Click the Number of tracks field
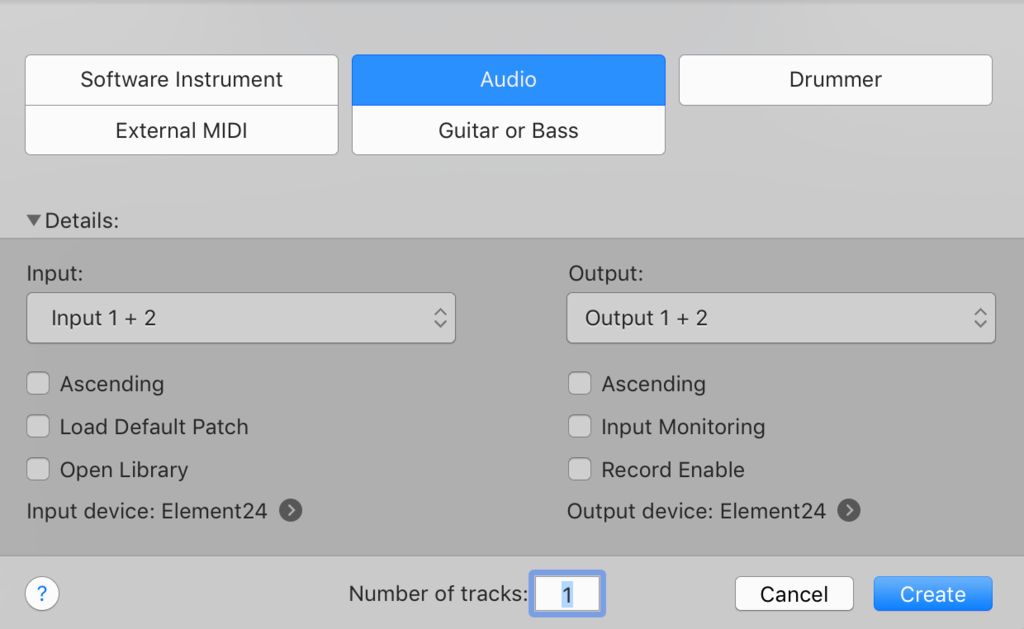 click(x=567, y=594)
